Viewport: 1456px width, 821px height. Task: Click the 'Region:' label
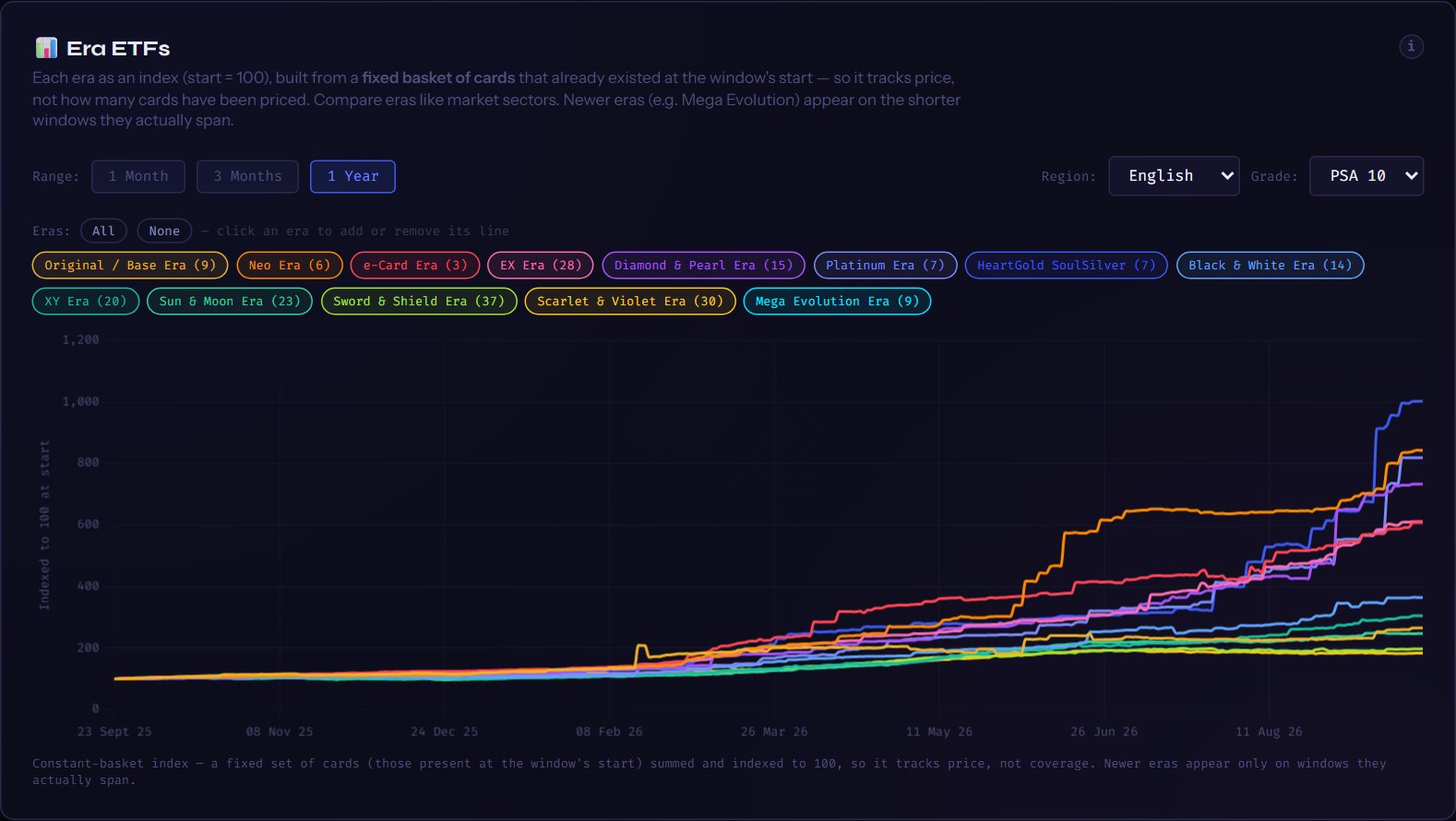point(1068,176)
